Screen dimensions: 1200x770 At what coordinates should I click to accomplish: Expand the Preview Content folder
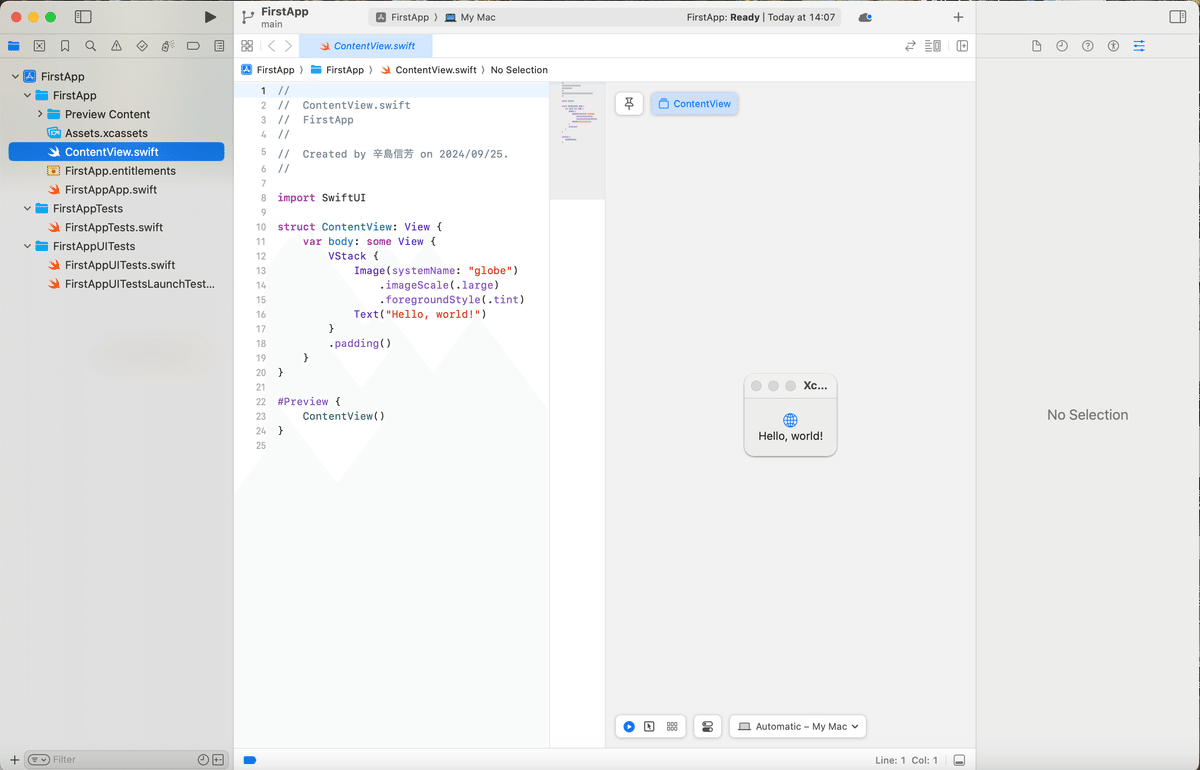pos(40,114)
